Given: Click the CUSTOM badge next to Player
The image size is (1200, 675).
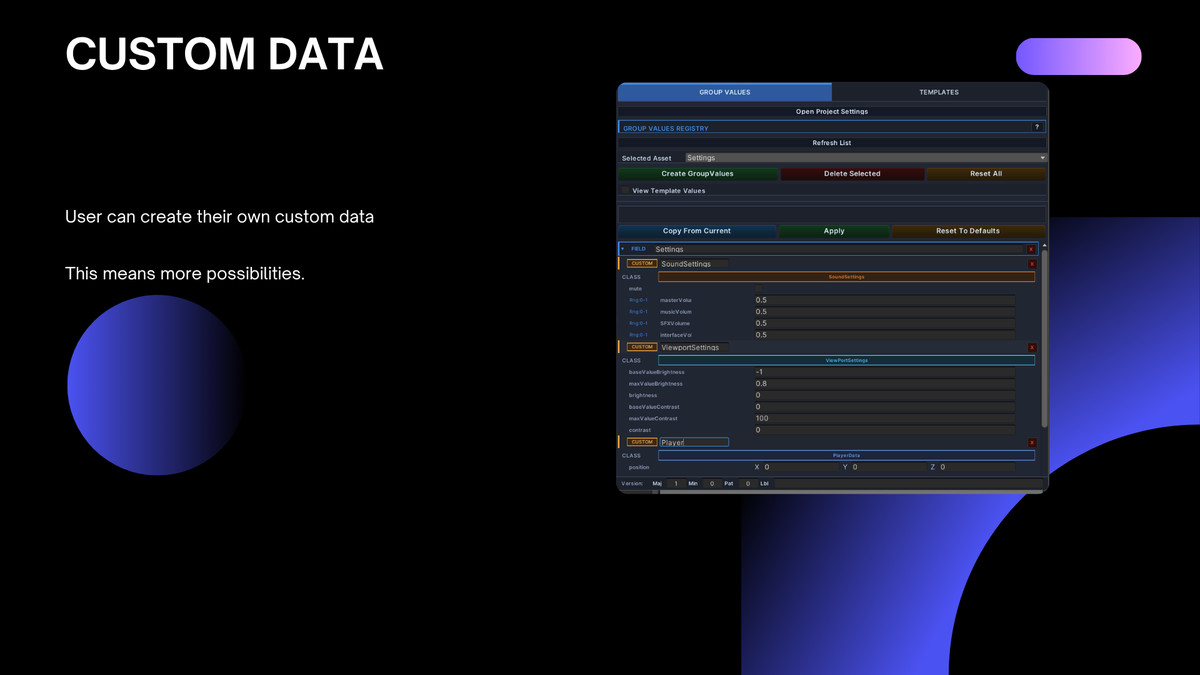Looking at the screenshot, I should pos(642,442).
